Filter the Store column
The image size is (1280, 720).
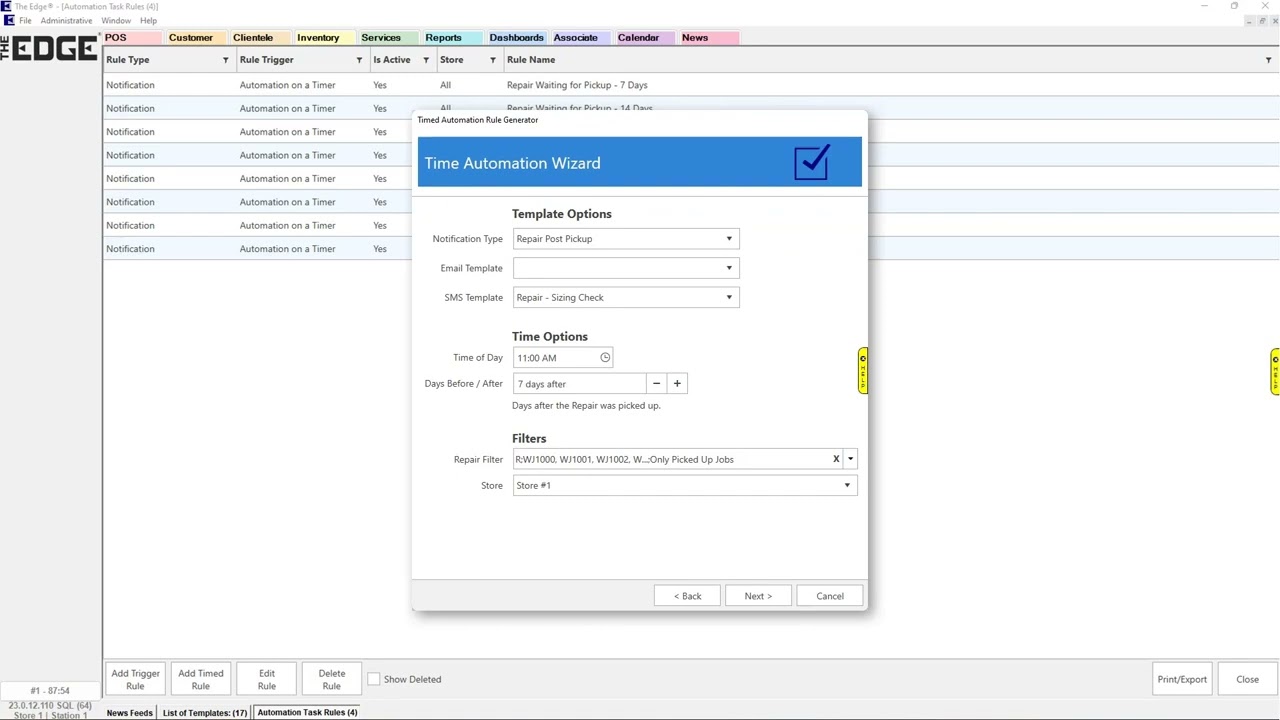[493, 60]
